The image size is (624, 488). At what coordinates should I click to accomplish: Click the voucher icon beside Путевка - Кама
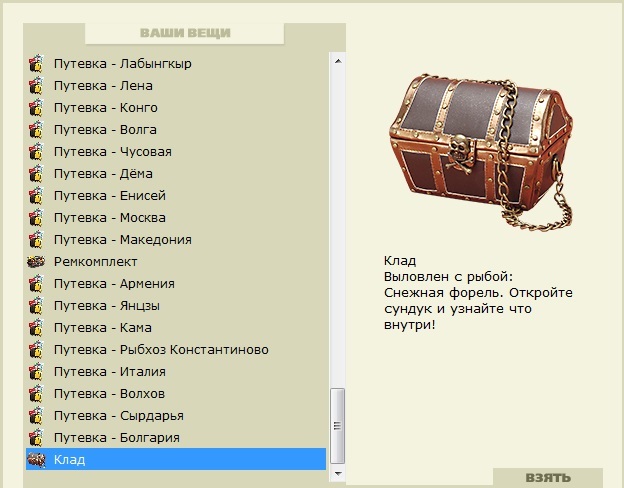click(x=36, y=328)
